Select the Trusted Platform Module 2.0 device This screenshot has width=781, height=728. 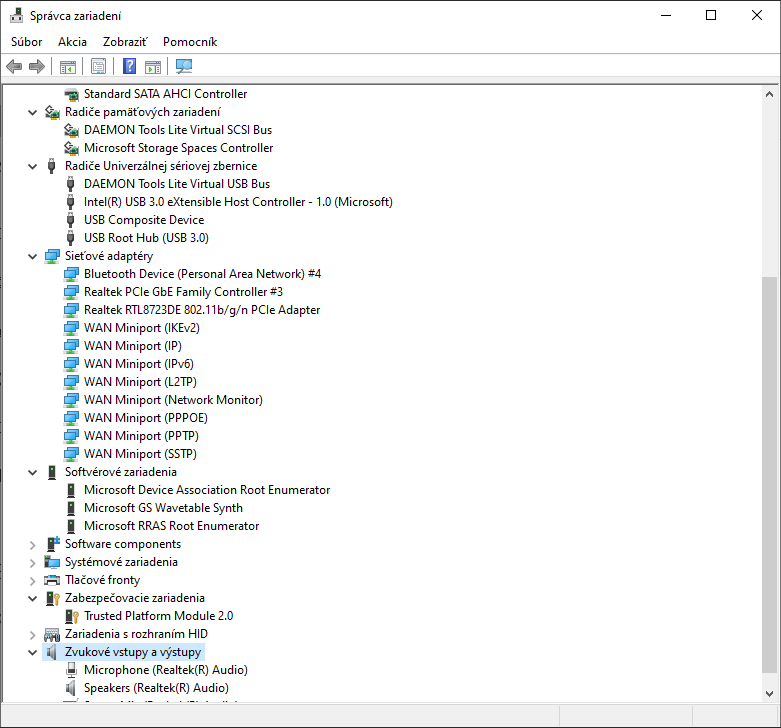click(x=158, y=616)
